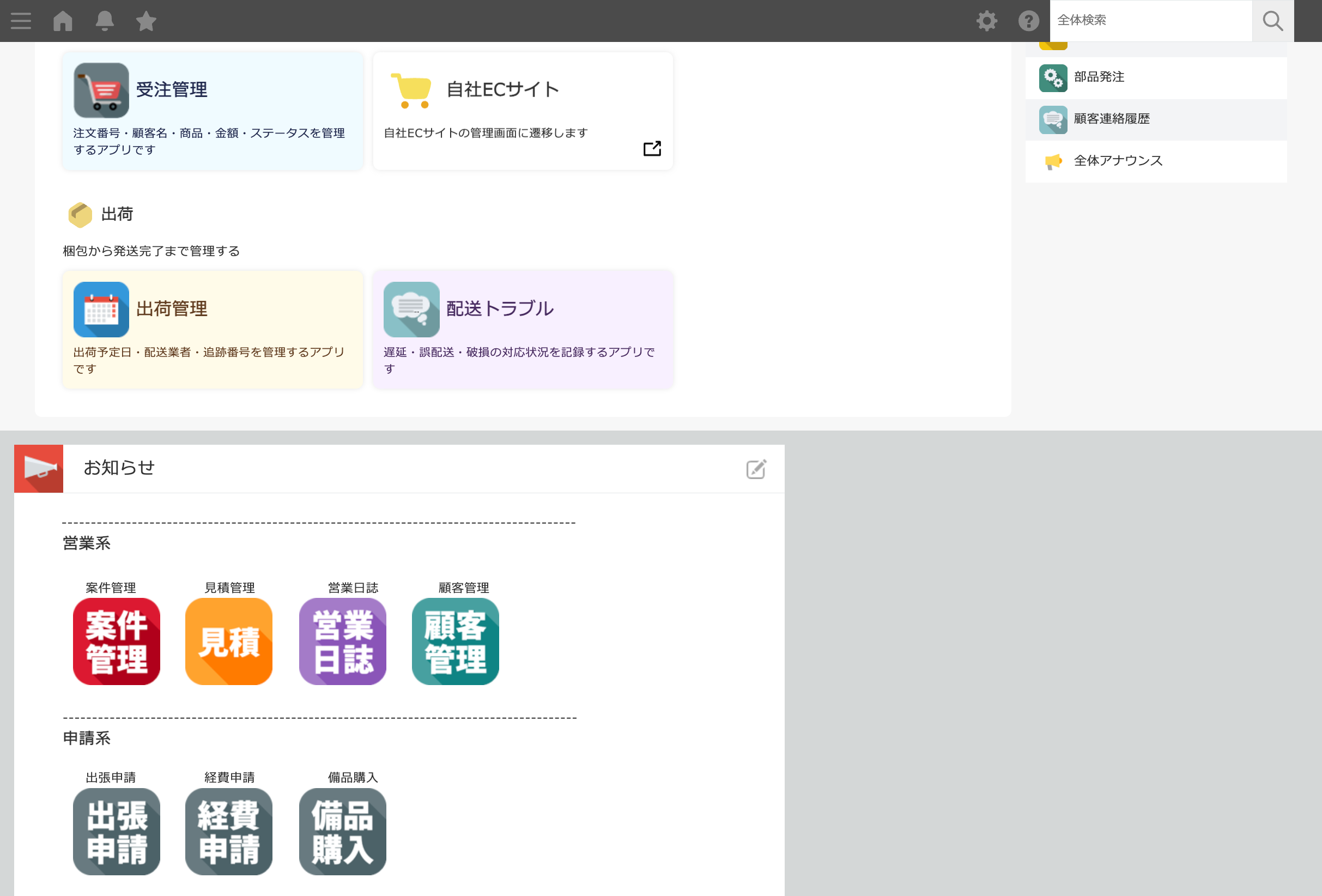Click the 営業系 section heading text
Viewport: 1322px width, 896px height.
(x=87, y=543)
